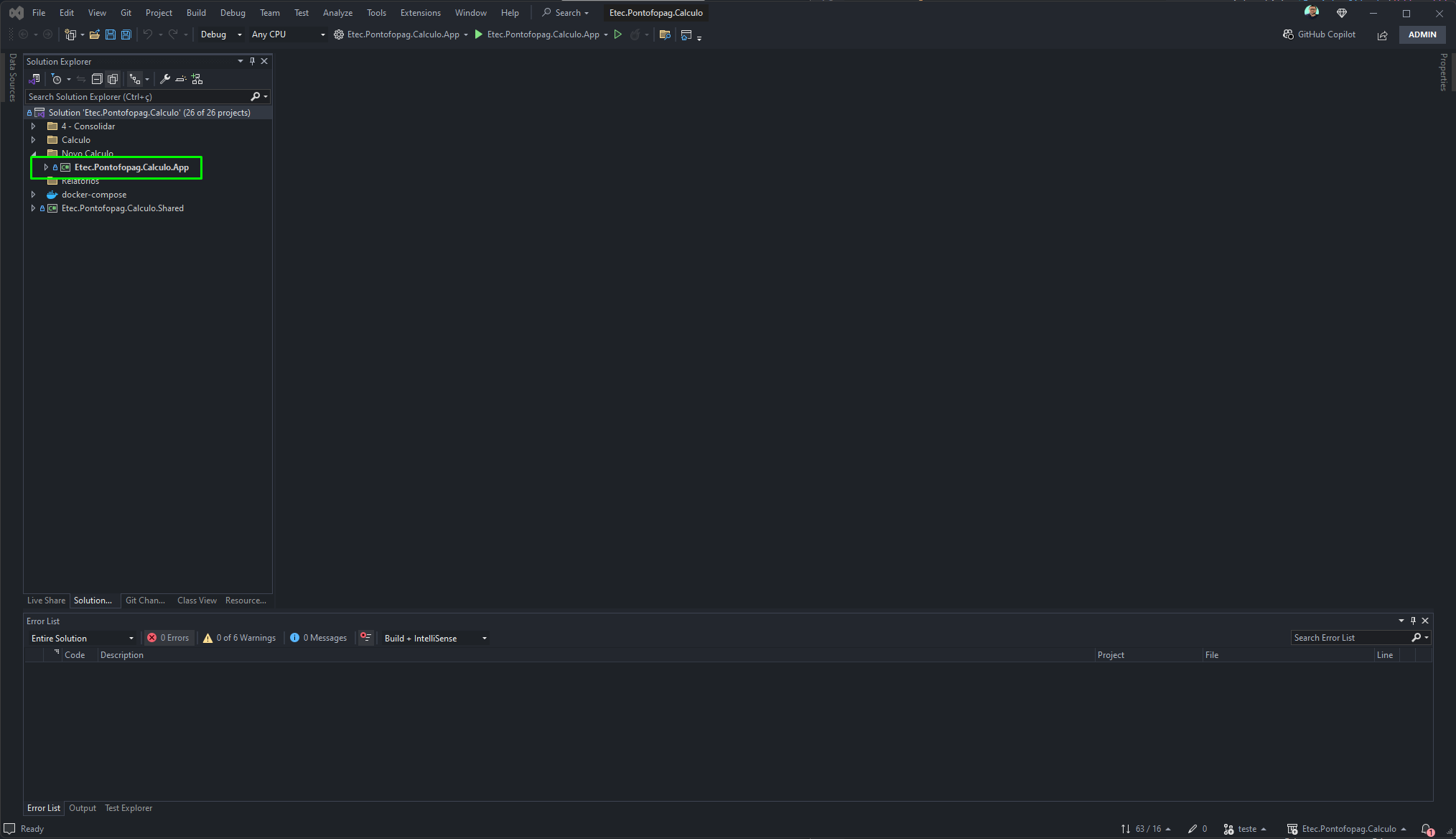
Task: Open Properties wrench icon in Solution Explorer
Action: tap(165, 79)
